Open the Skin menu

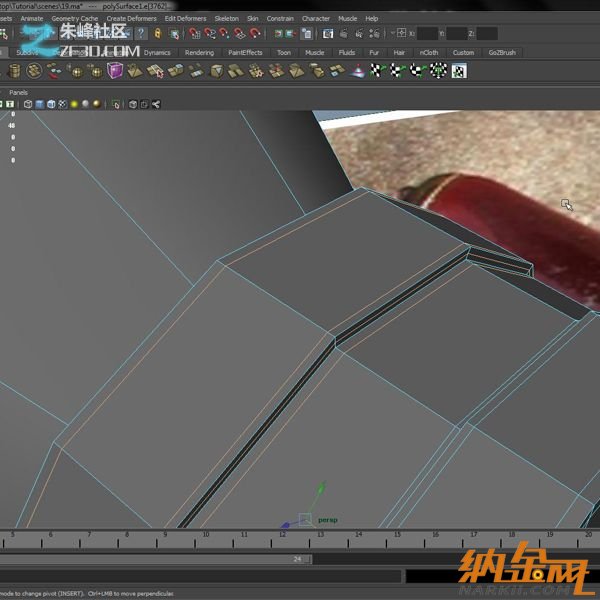point(253,18)
